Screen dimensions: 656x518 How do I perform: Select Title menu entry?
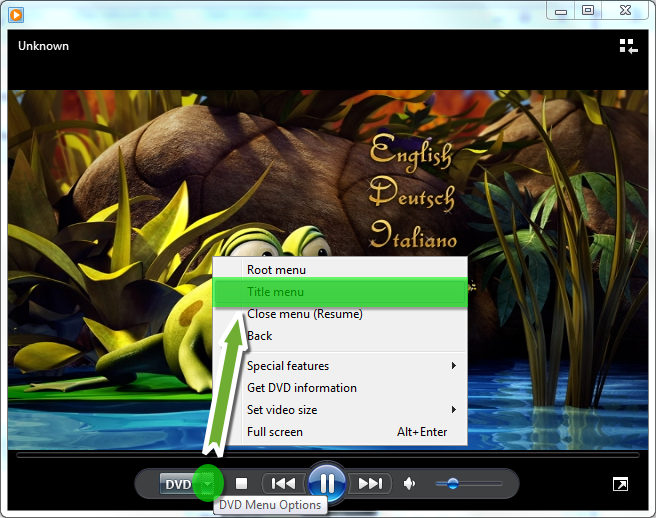coord(340,292)
